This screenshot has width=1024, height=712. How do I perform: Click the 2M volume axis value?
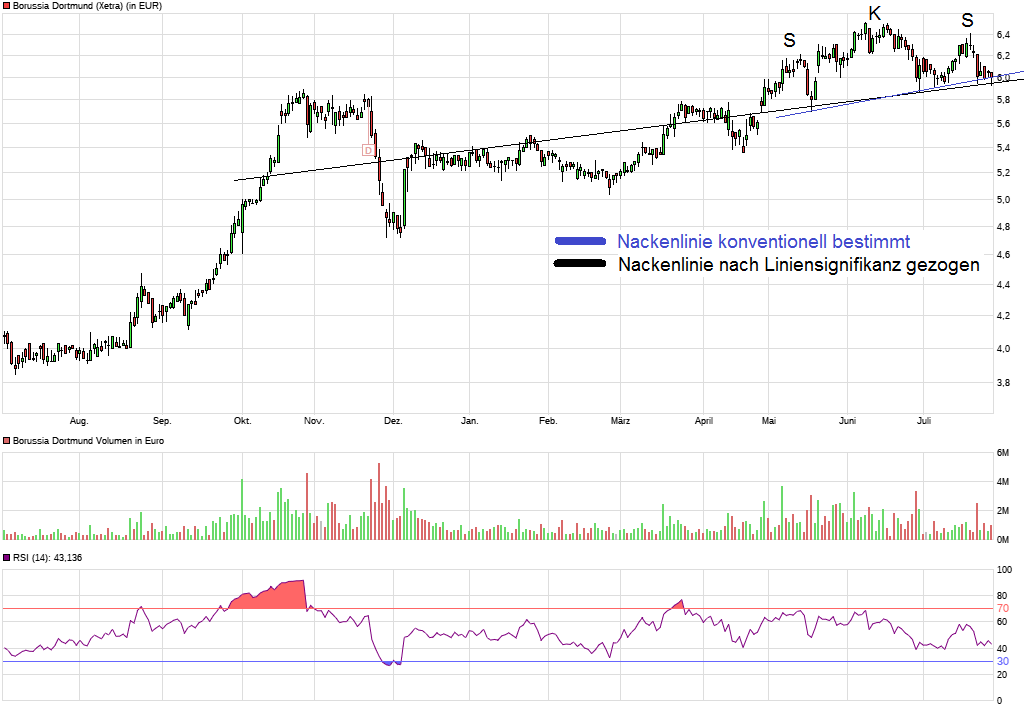pyautogui.click(x=1002, y=511)
